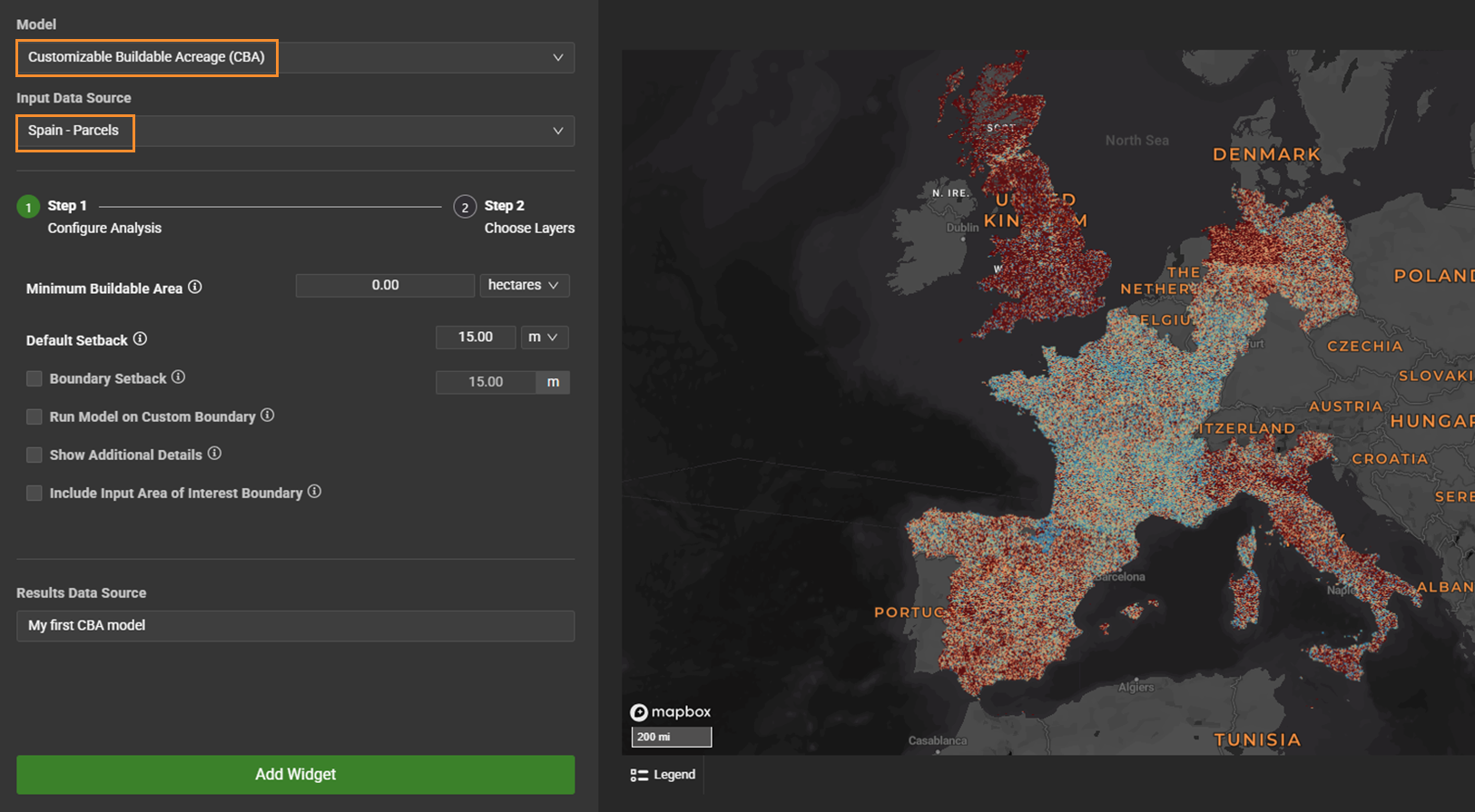Enable the Boundary Setback checkbox
1475x812 pixels.
coord(34,378)
